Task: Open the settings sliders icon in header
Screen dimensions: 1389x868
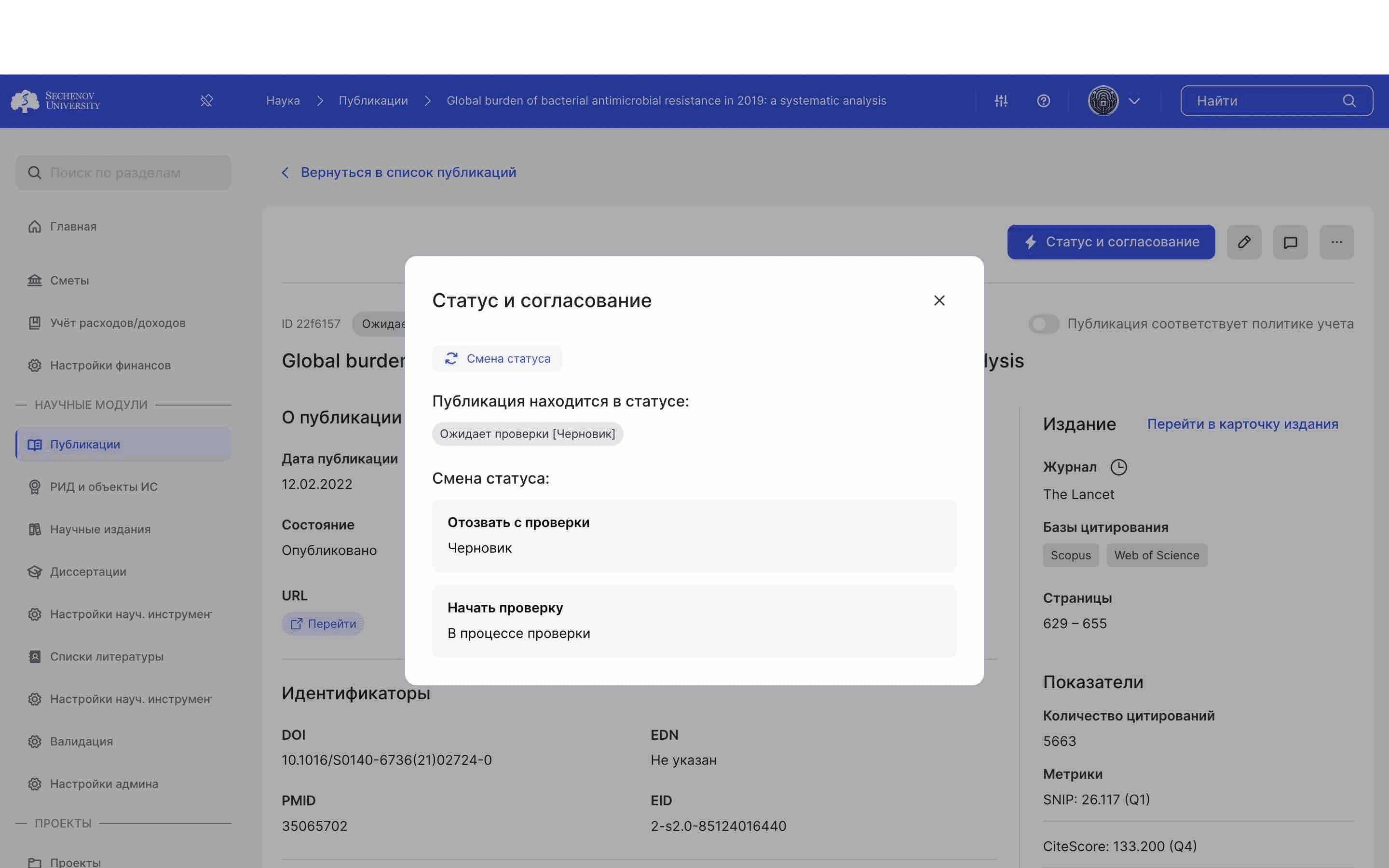Action: 1001,101
